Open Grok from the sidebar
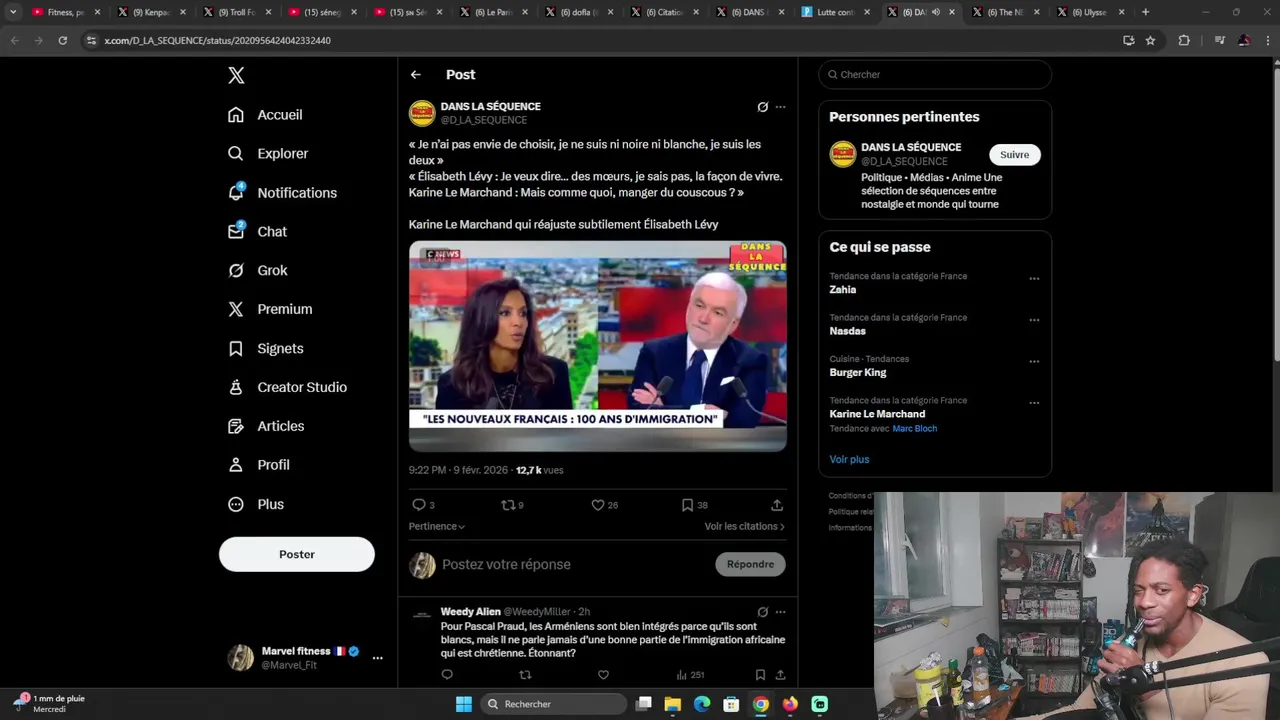This screenshot has height=720, width=1280. (258, 271)
